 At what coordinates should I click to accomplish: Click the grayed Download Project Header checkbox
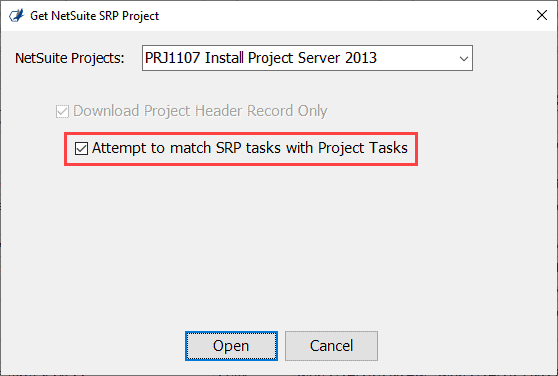pyautogui.click(x=62, y=111)
